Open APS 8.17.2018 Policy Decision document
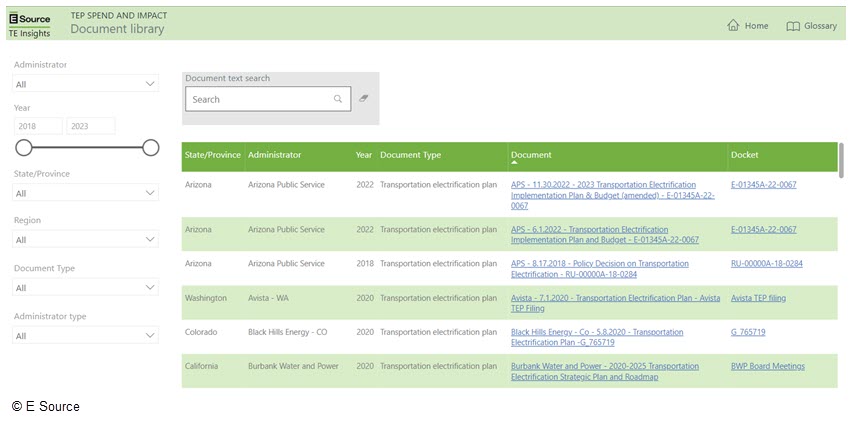This screenshot has height=422, width=852. (x=599, y=269)
